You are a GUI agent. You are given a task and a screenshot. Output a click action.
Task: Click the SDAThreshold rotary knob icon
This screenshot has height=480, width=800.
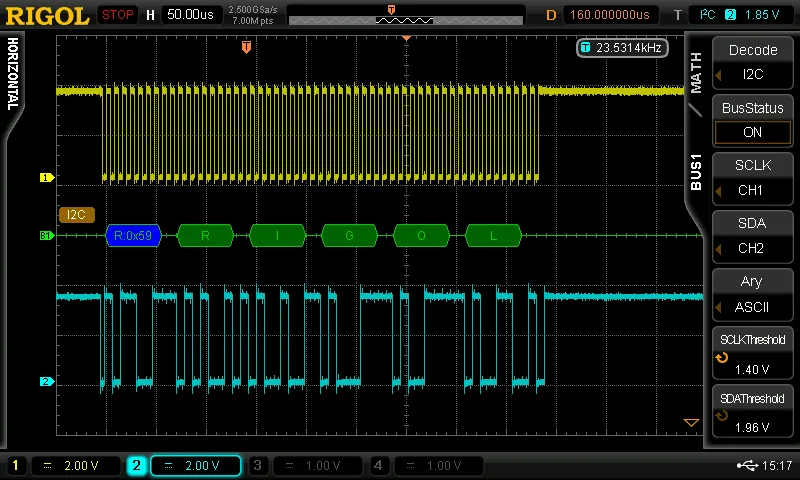(721, 416)
